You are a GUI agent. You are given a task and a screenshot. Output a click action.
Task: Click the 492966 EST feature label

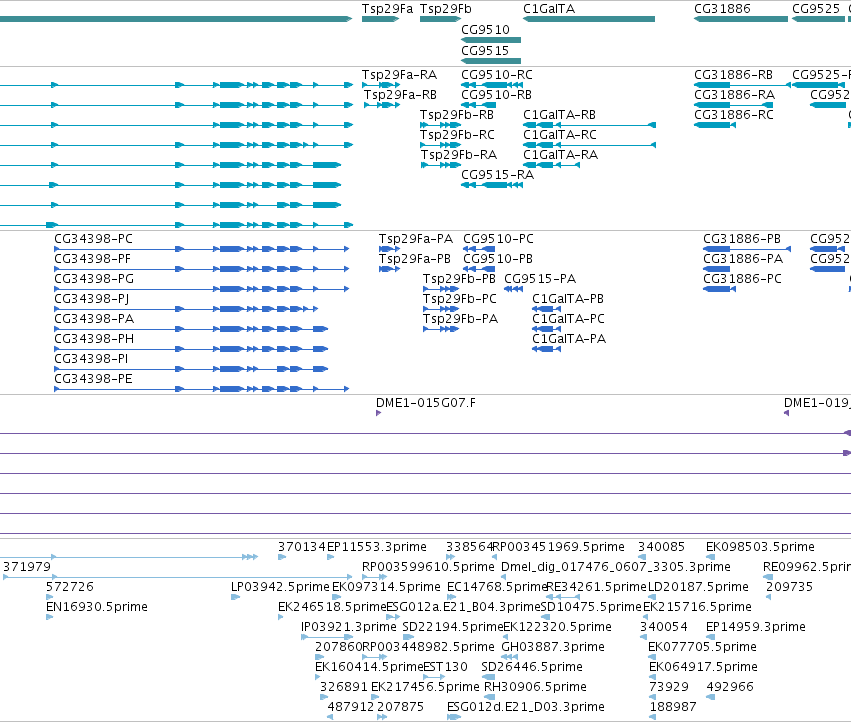tap(730, 687)
